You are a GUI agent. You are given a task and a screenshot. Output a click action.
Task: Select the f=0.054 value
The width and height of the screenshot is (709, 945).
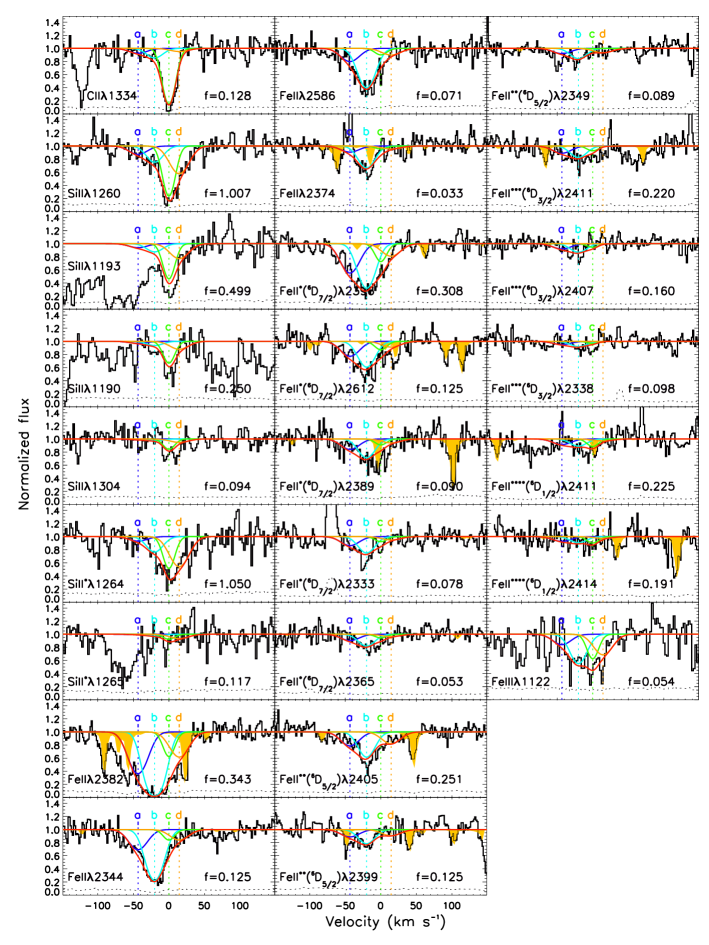pos(651,681)
